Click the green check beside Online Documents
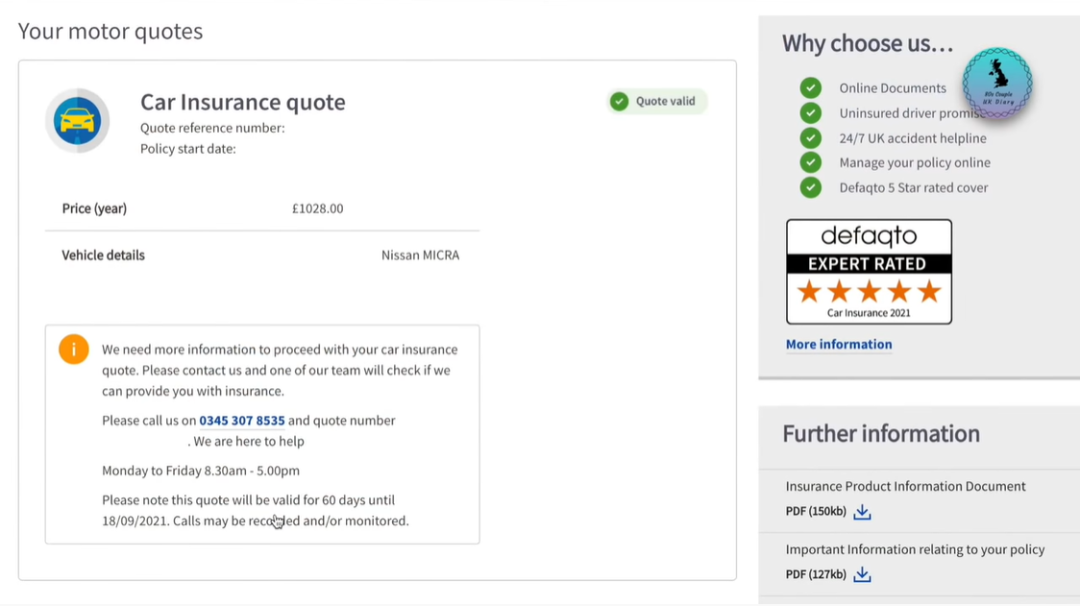Screen dimensions: 1080x606 click(x=810, y=88)
